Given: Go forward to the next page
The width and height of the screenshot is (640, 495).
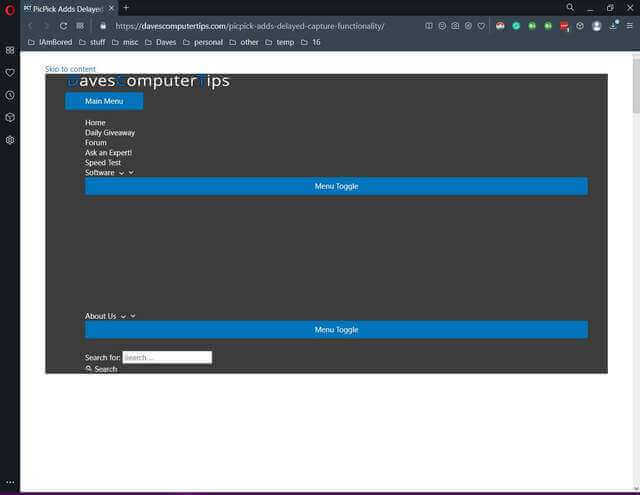Looking at the screenshot, I should click(46, 26).
